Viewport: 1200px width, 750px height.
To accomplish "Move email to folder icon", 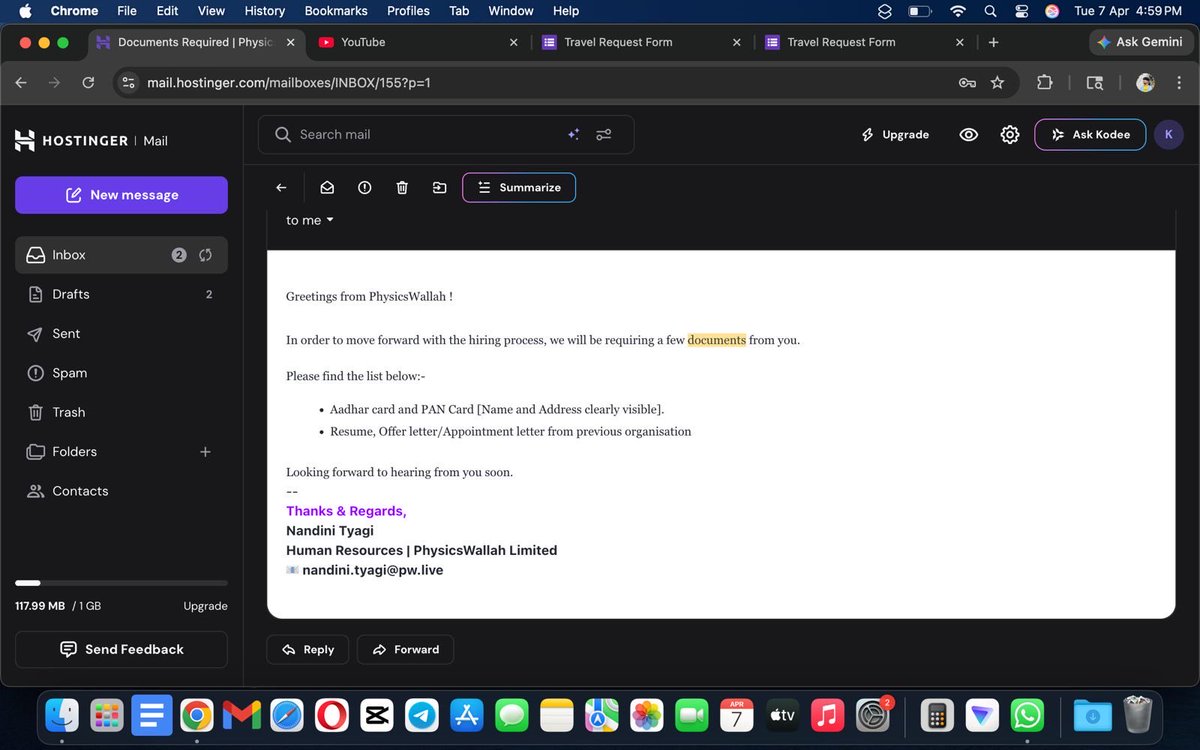I will 439,187.
